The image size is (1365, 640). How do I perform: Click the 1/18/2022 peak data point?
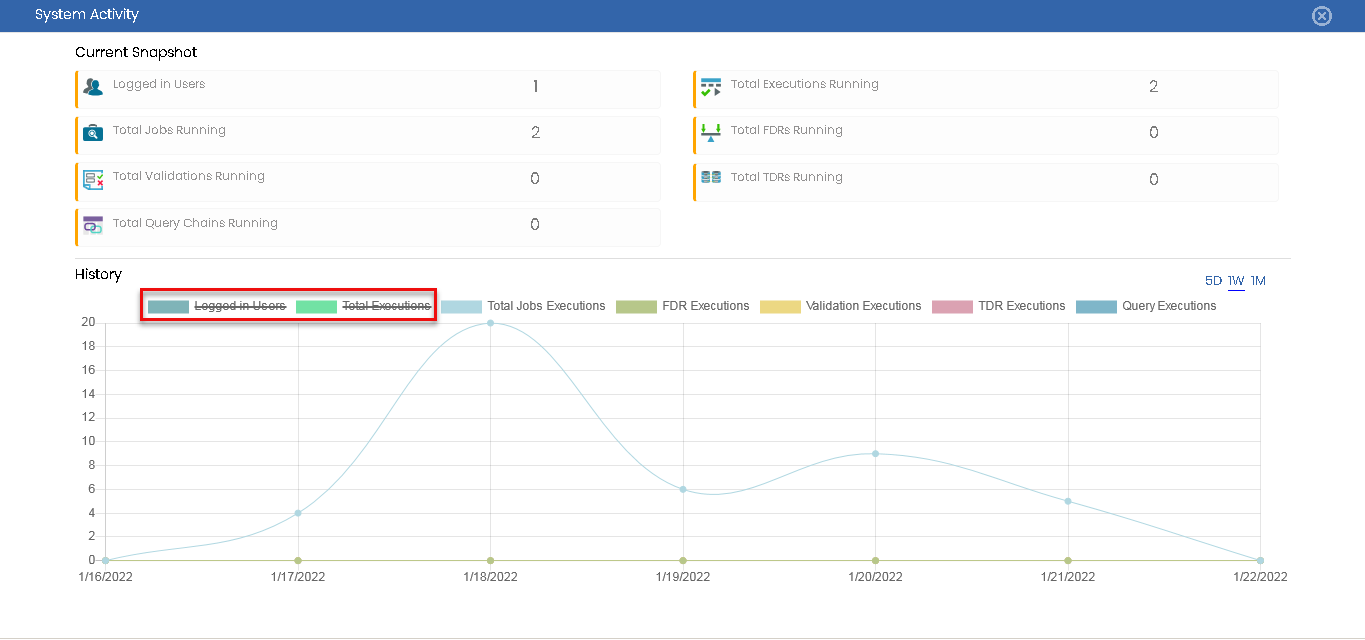point(490,323)
